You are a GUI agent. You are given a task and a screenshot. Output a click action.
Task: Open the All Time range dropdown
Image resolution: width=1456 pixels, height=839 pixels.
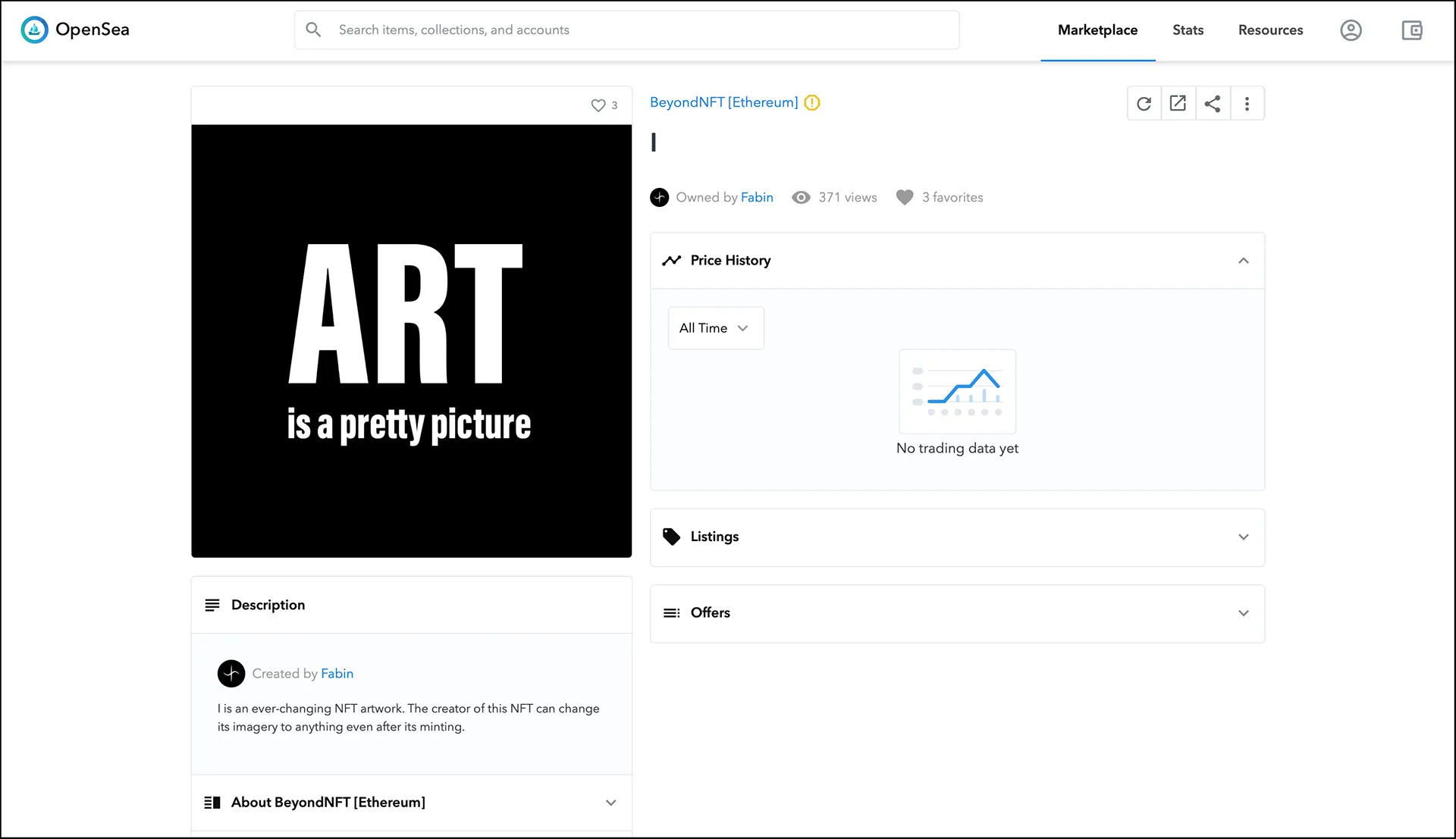point(715,328)
